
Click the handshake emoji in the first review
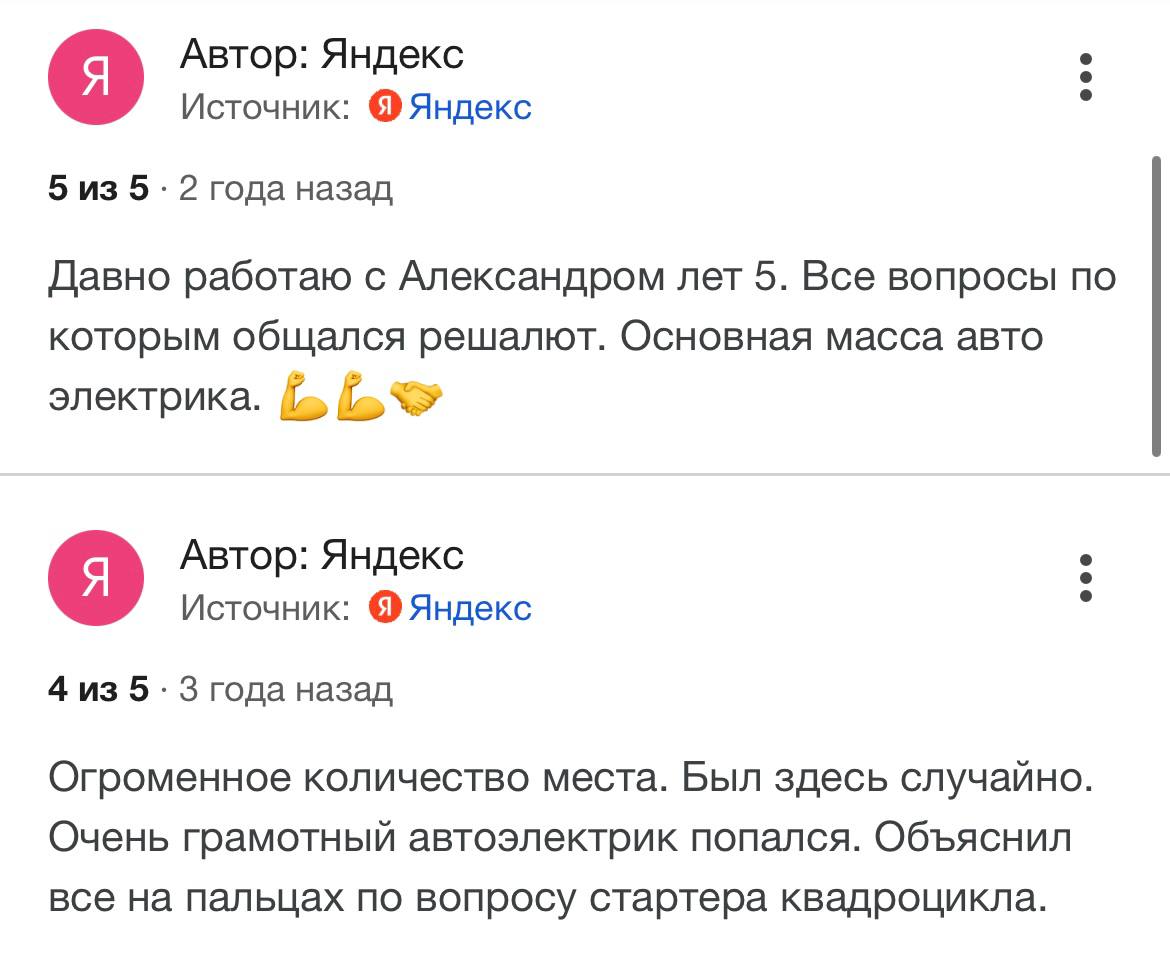point(415,398)
